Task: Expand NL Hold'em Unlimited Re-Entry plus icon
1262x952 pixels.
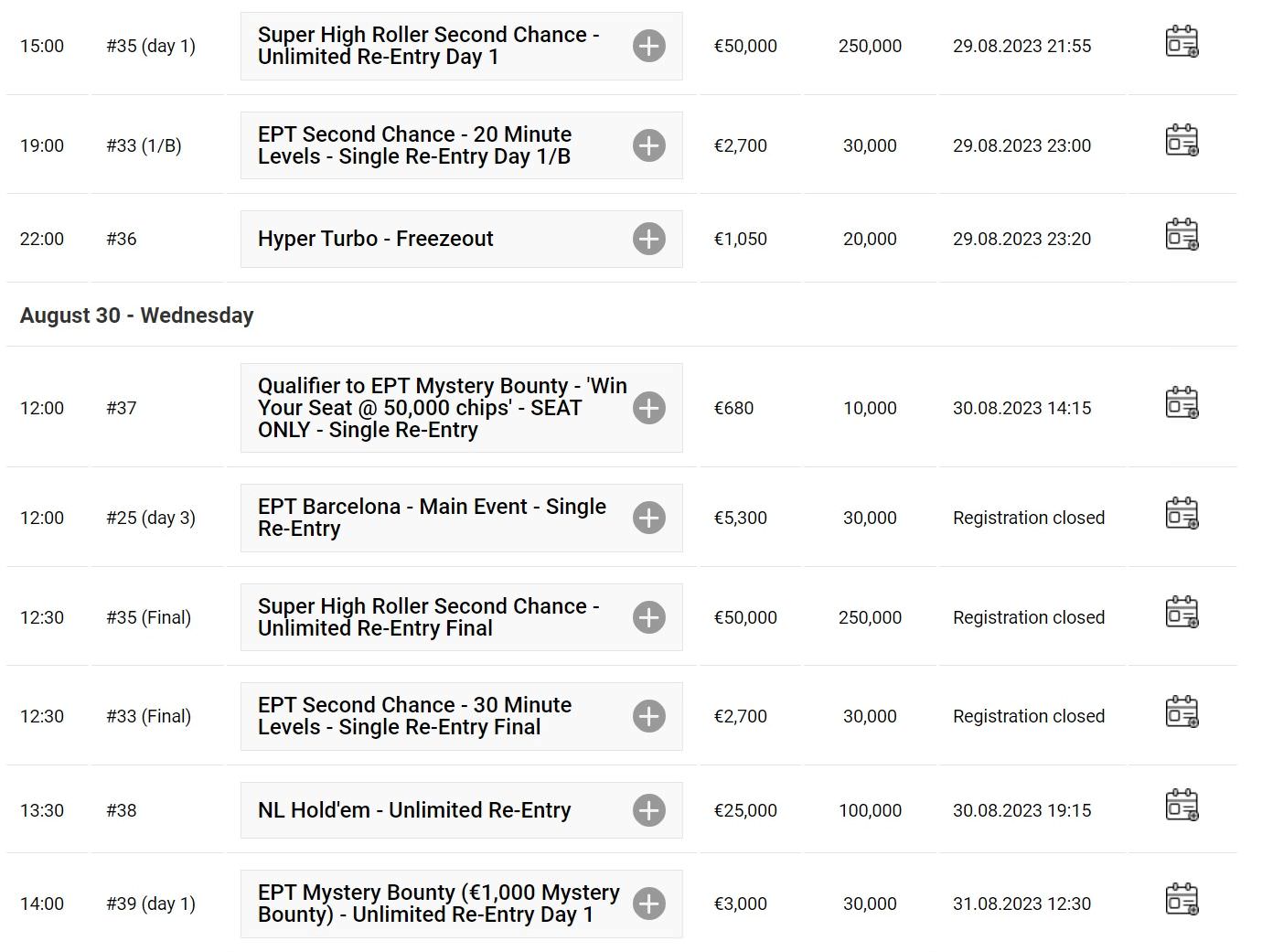Action: point(649,810)
